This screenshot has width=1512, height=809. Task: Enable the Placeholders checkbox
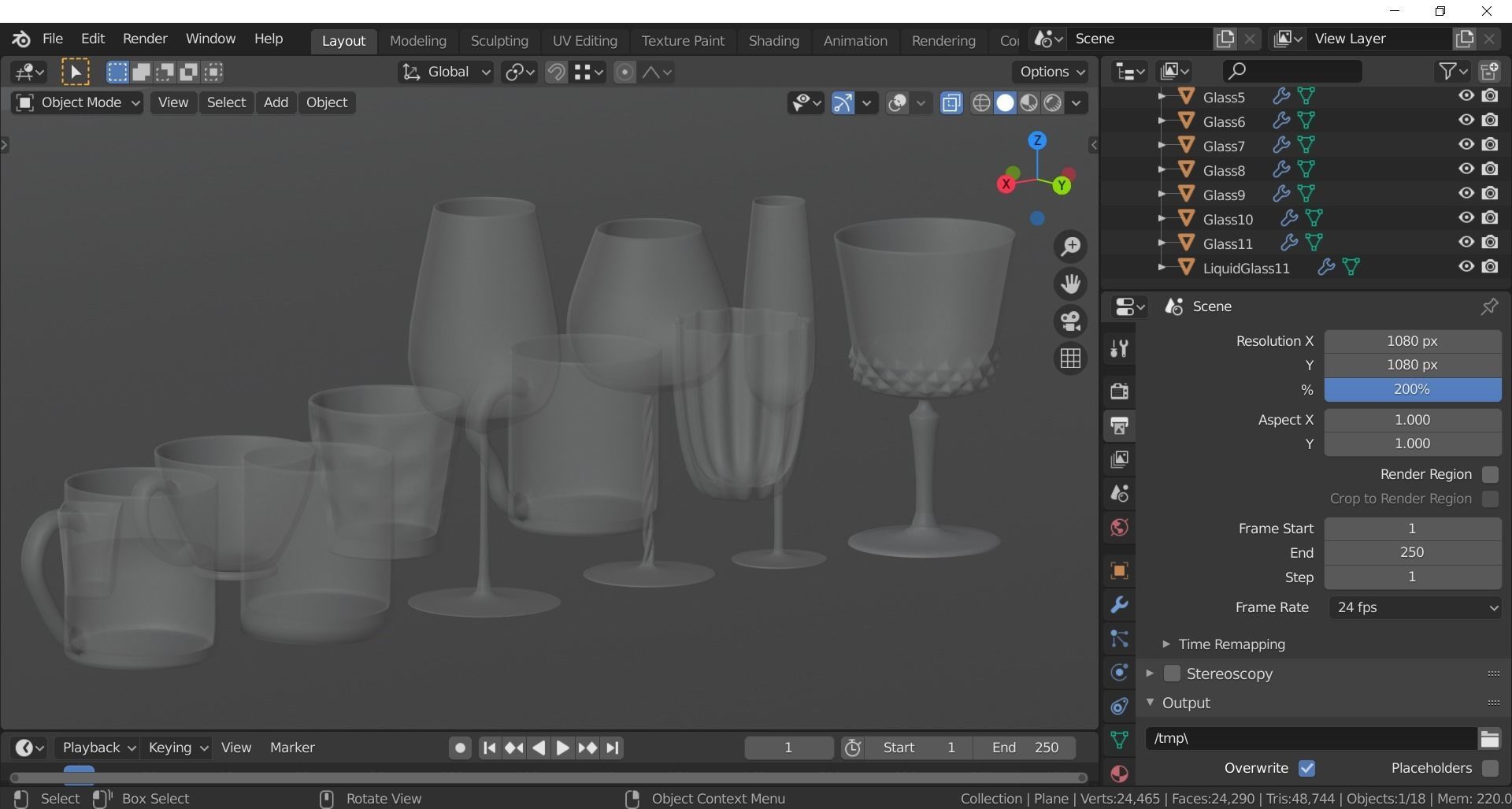point(1490,768)
